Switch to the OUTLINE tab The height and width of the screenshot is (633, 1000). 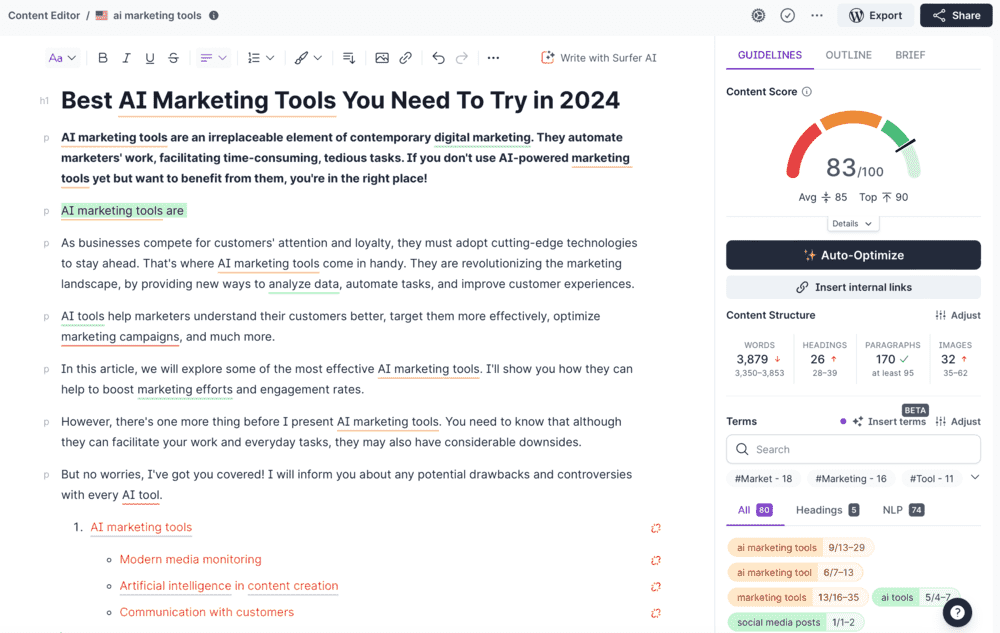[848, 55]
